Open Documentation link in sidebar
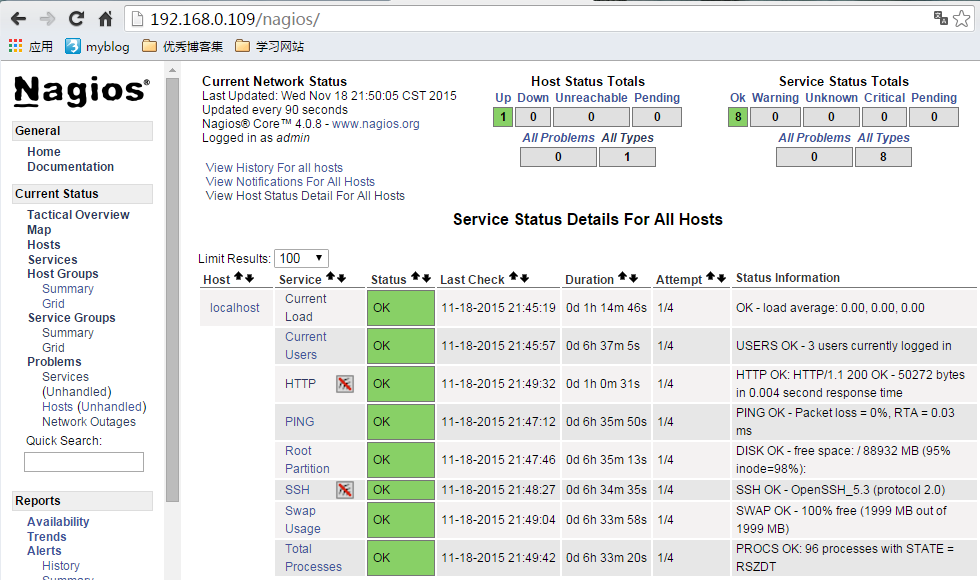980x580 pixels. (70, 167)
